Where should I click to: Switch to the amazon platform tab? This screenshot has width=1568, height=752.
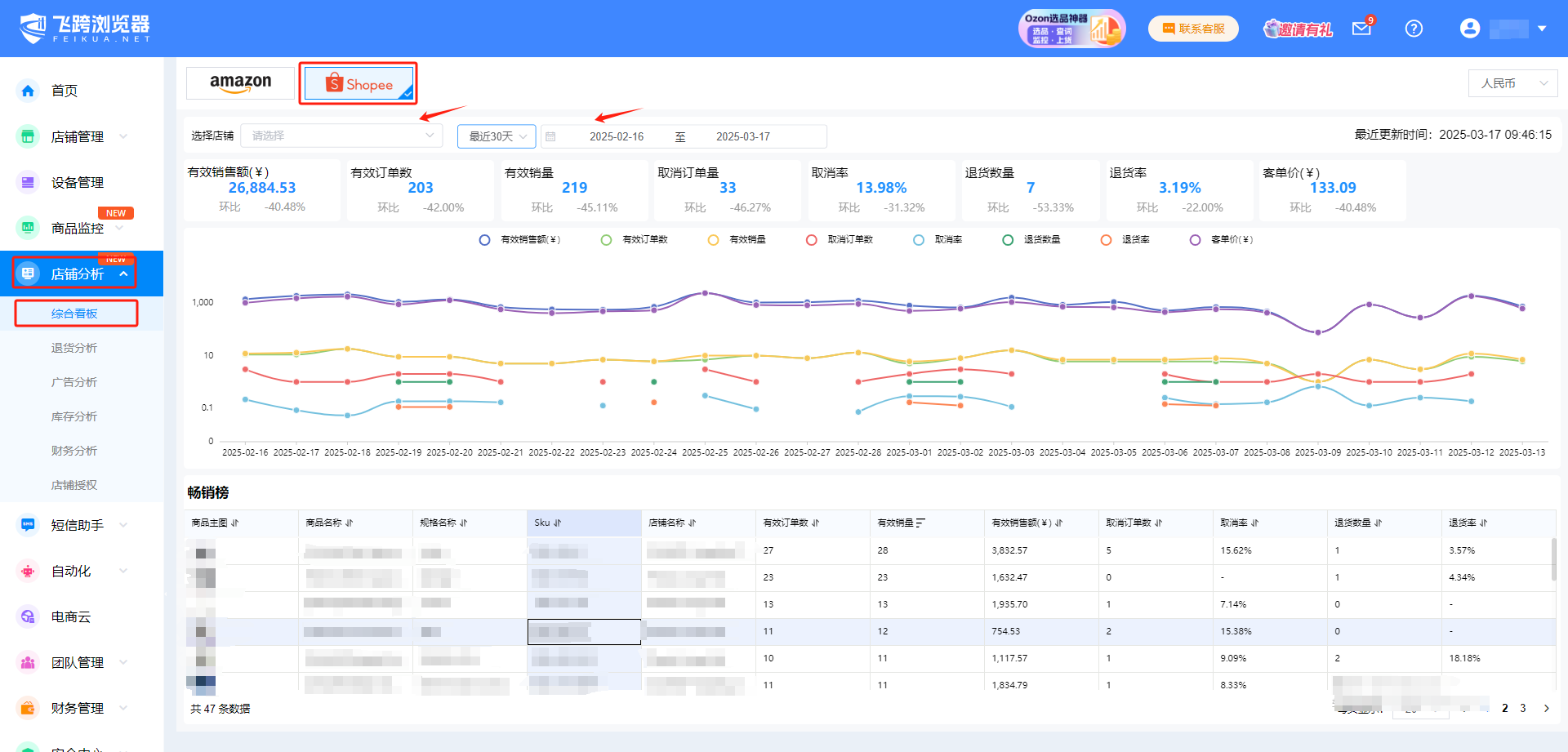(x=240, y=83)
